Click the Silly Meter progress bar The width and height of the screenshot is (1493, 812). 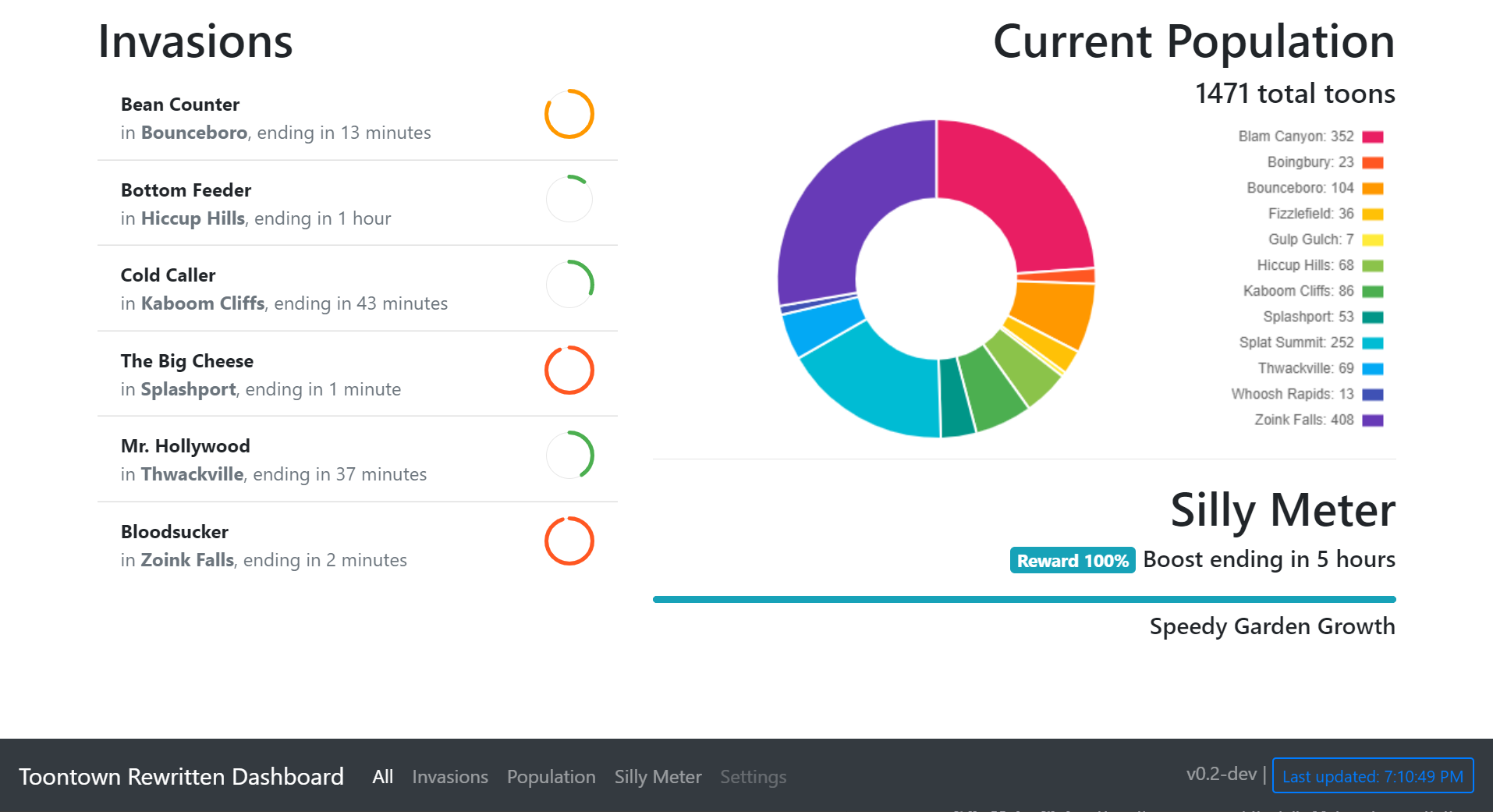tap(1024, 599)
